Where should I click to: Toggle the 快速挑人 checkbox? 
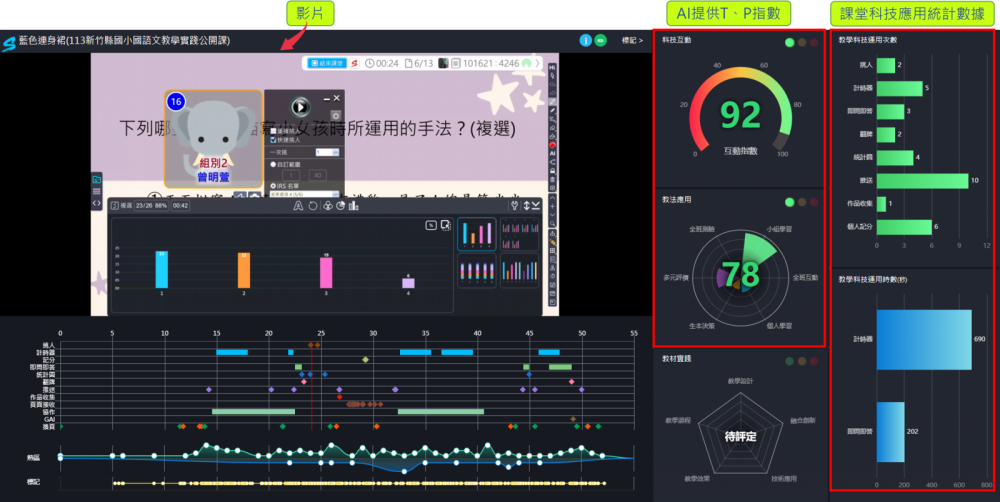point(273,138)
